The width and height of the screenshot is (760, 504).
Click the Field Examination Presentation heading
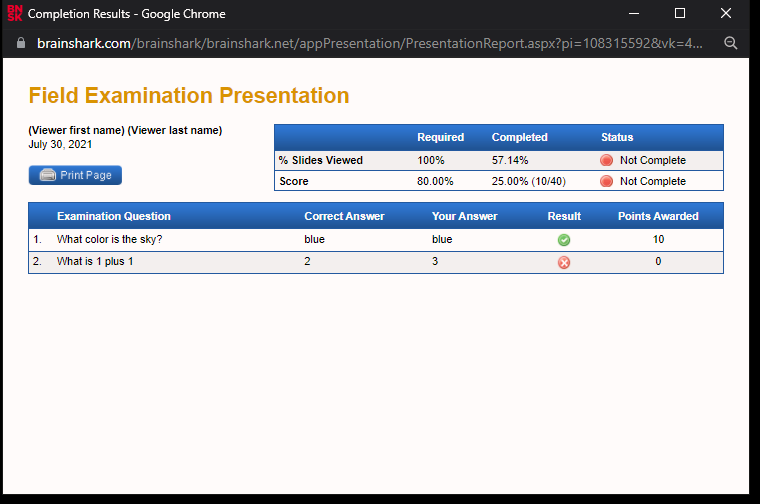[189, 95]
